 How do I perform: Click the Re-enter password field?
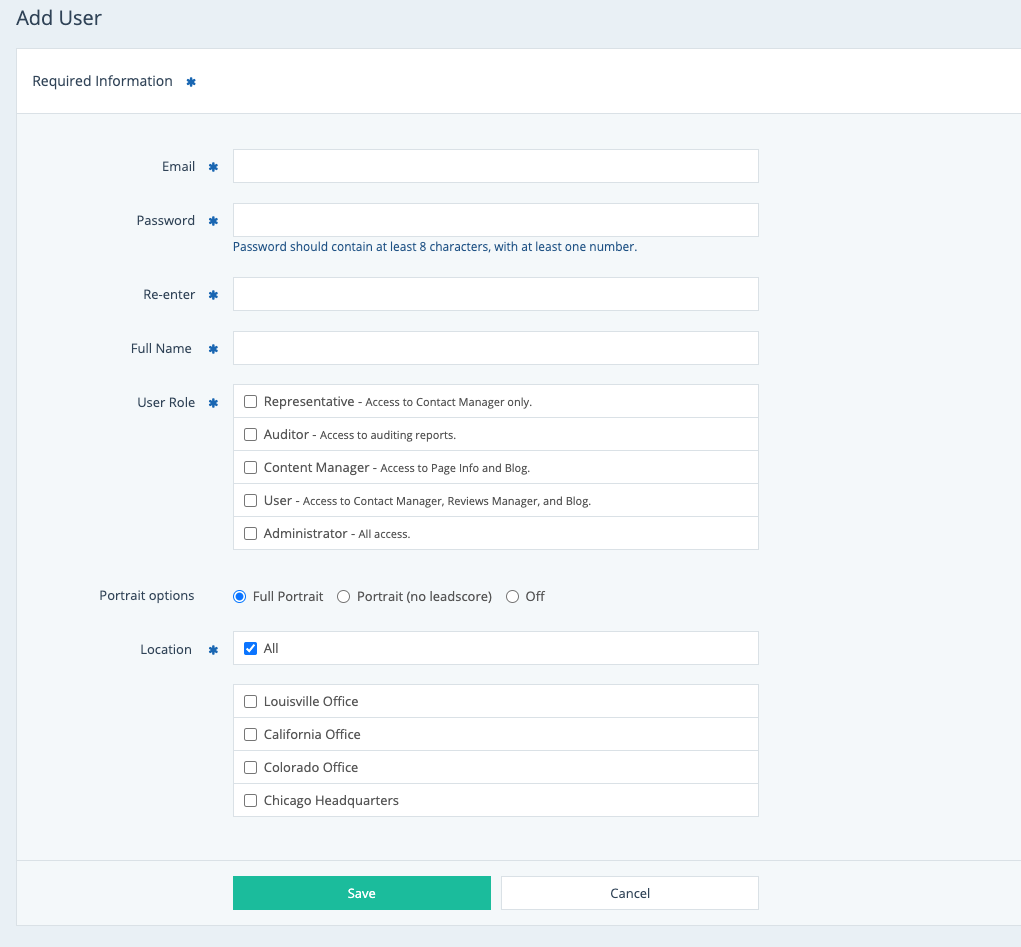pyautogui.click(x=495, y=294)
